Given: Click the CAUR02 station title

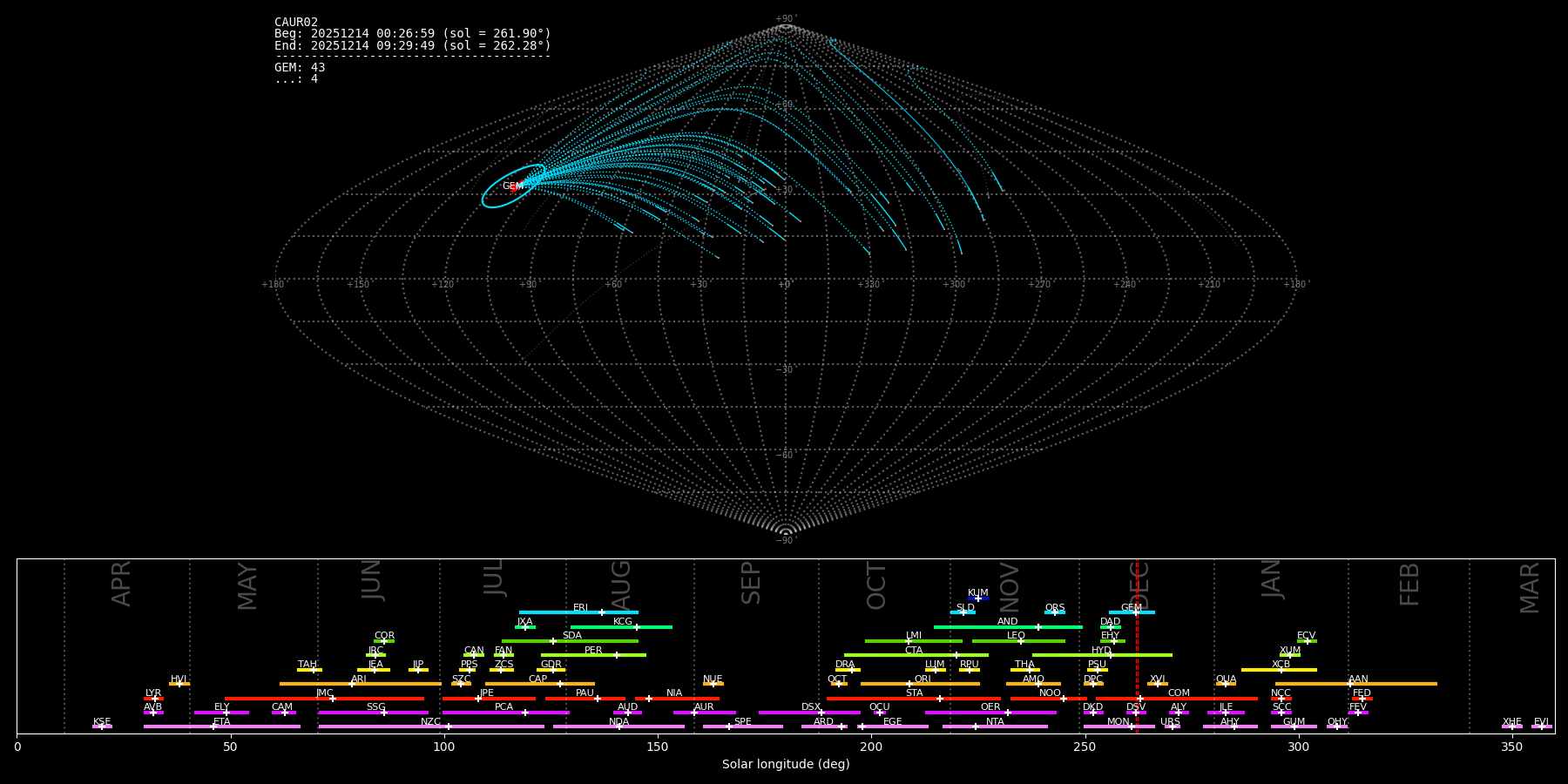Looking at the screenshot, I should tap(296, 22).
